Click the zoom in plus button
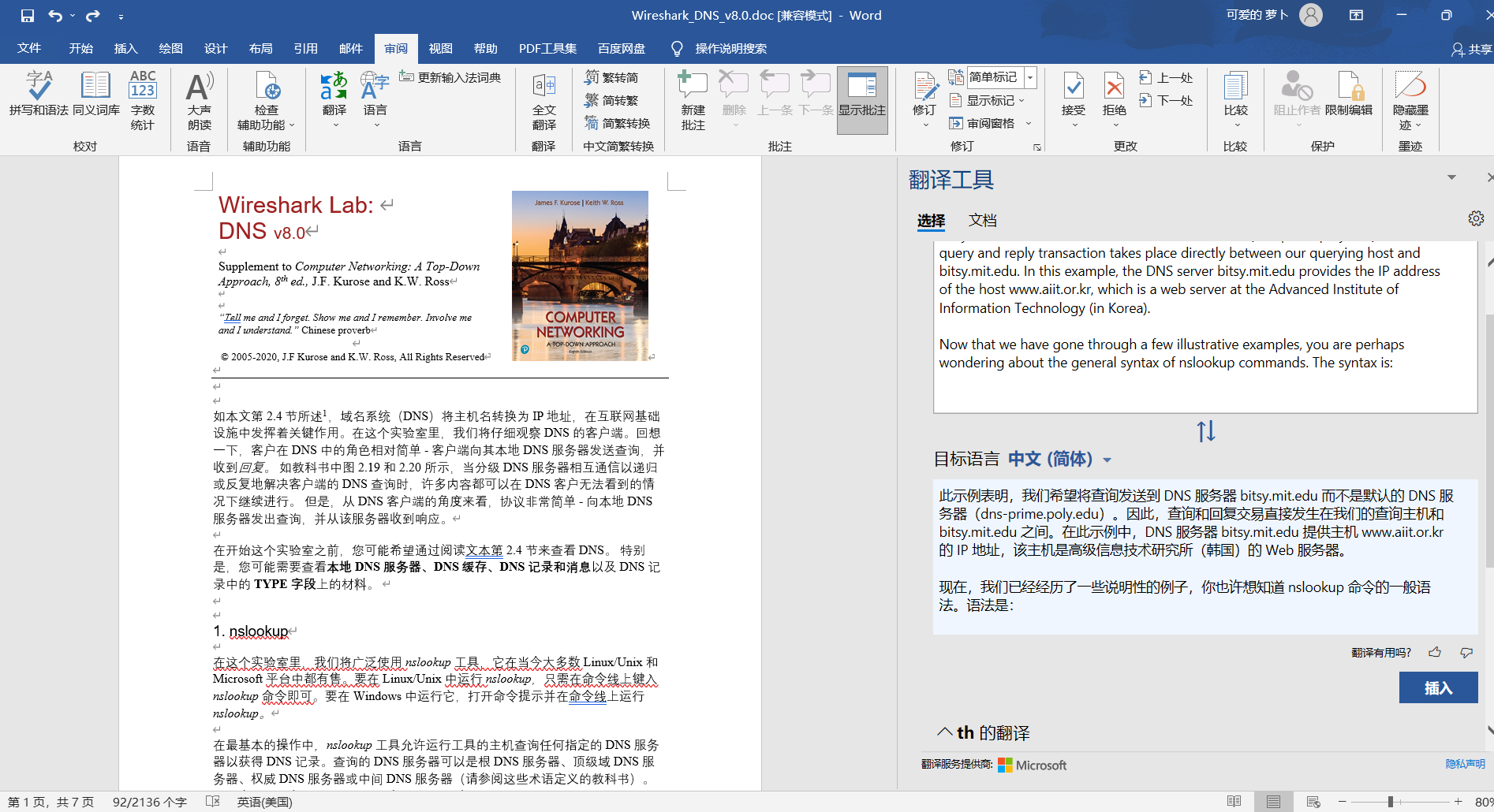Image resolution: width=1494 pixels, height=812 pixels. click(x=1459, y=802)
